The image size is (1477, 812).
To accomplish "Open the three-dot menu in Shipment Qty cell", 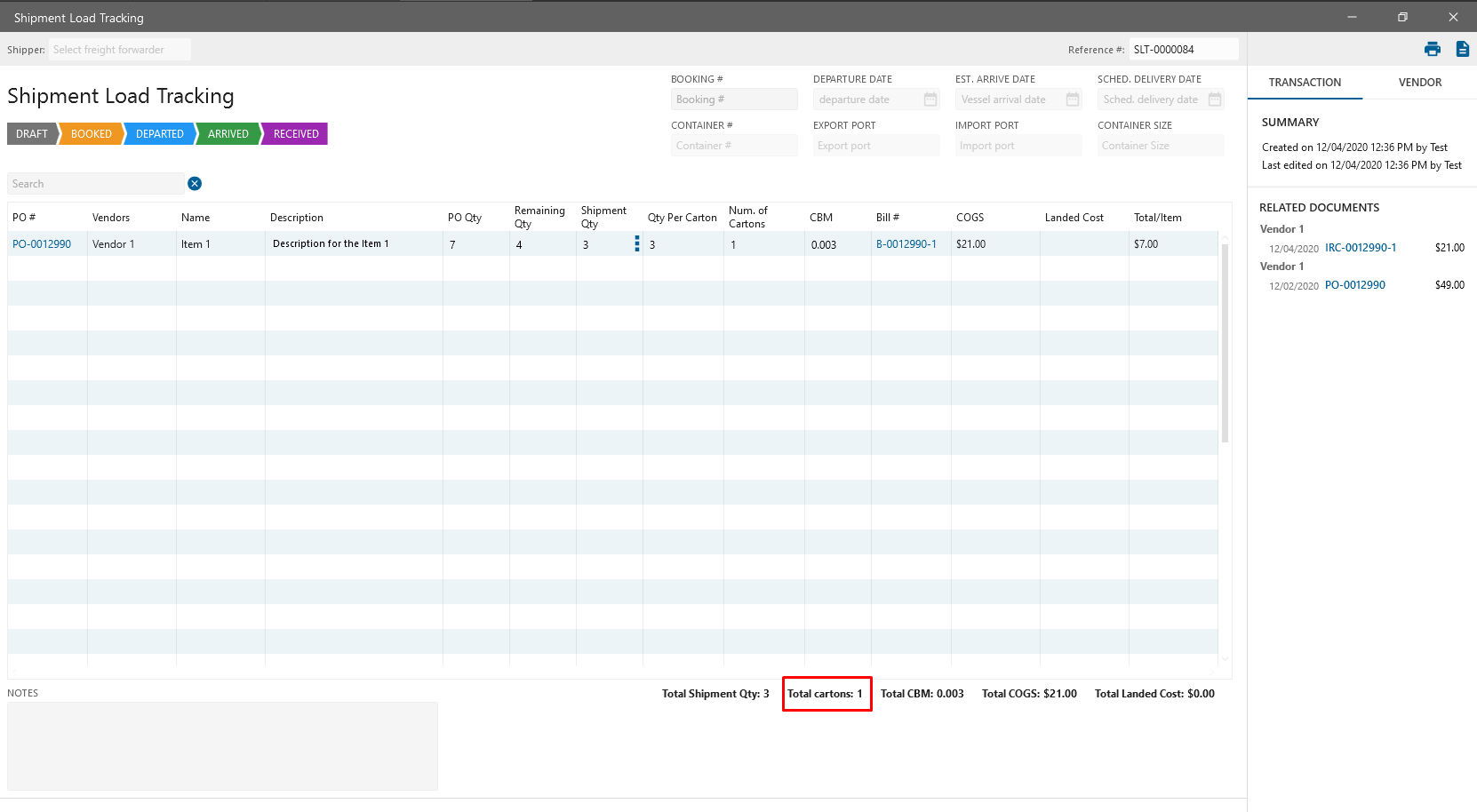I will [636, 244].
